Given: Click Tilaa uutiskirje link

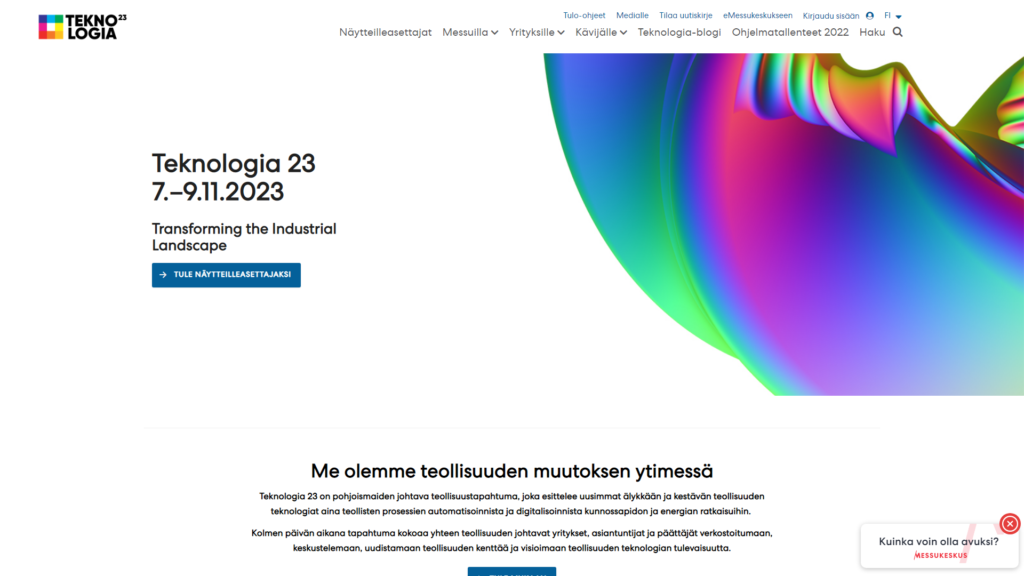Looking at the screenshot, I should (686, 16).
